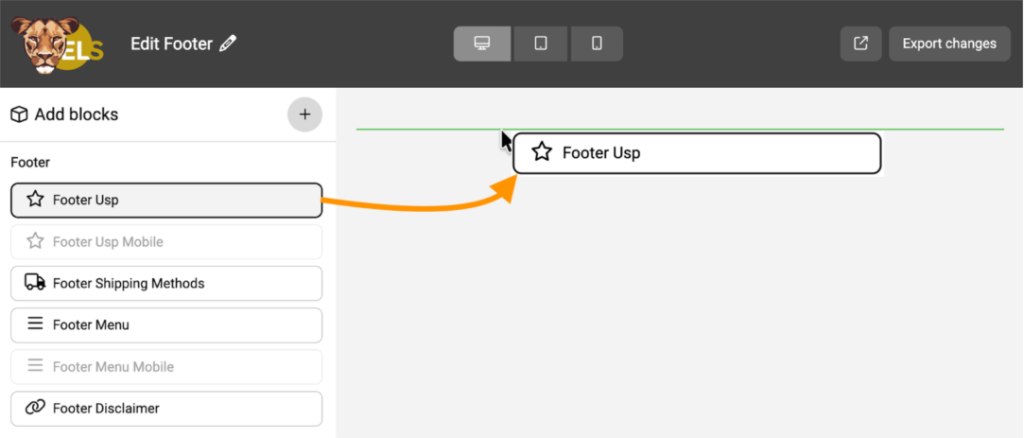Click the hamburger icon on Footer Menu
This screenshot has height=438, width=1024.
(x=35, y=325)
